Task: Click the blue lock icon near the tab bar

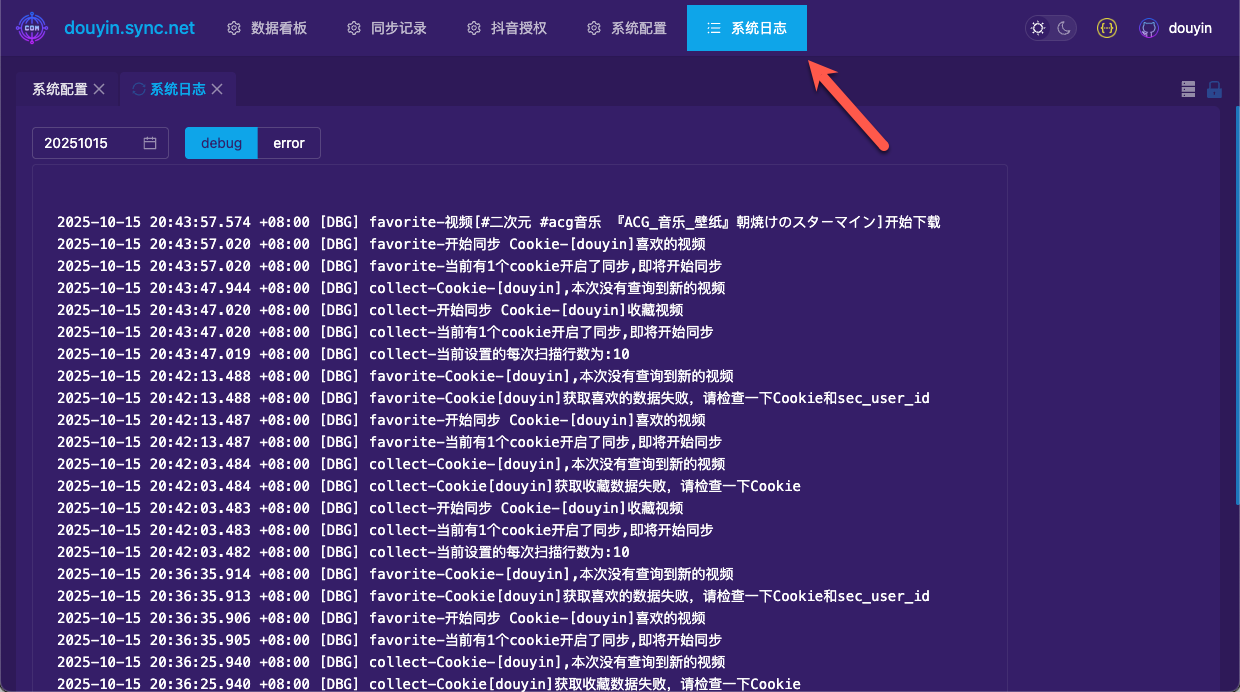Action: pyautogui.click(x=1214, y=89)
